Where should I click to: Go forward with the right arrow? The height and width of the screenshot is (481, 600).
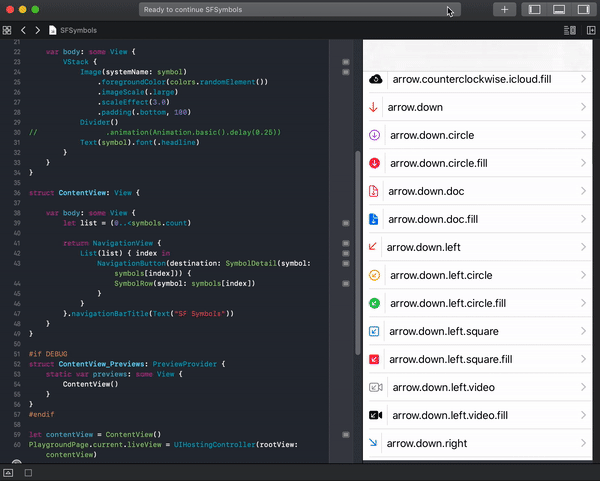coord(38,31)
